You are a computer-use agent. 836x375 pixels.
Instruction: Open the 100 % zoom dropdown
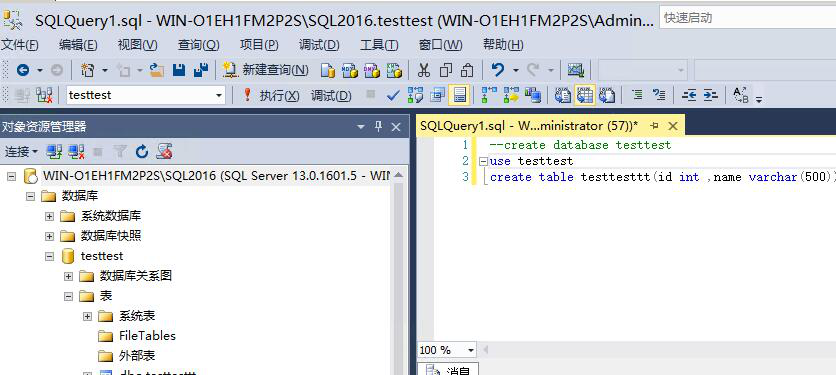(471, 350)
